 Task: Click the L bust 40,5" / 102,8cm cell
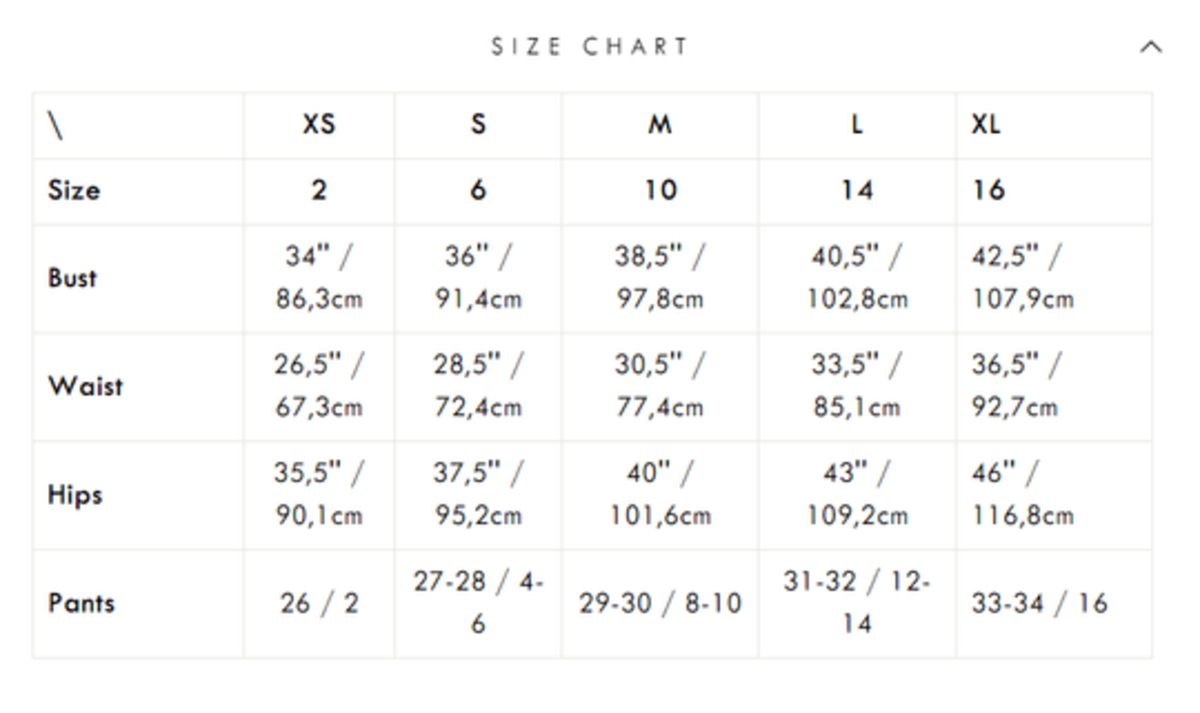coord(857,278)
